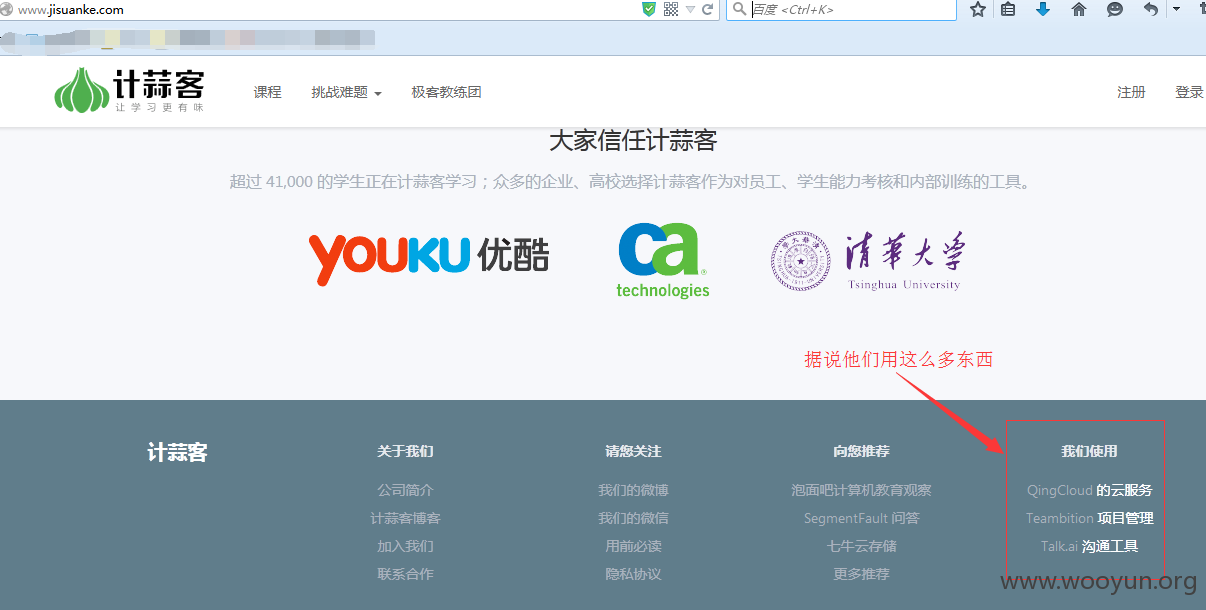Click the chat smiley face icon
This screenshot has width=1206, height=610.
(1115, 9)
